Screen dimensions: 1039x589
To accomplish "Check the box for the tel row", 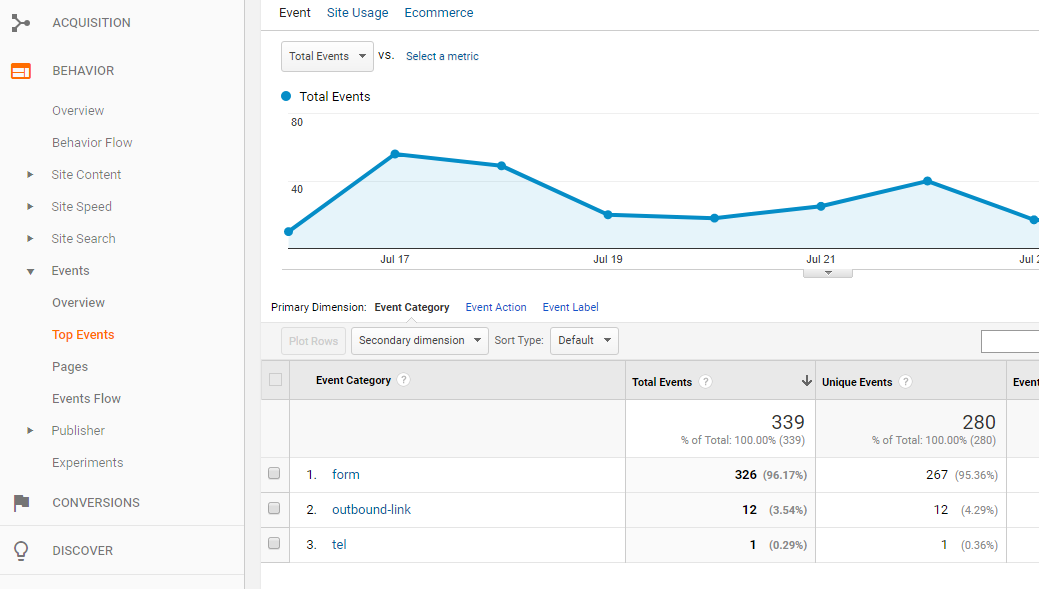I will coord(274,543).
